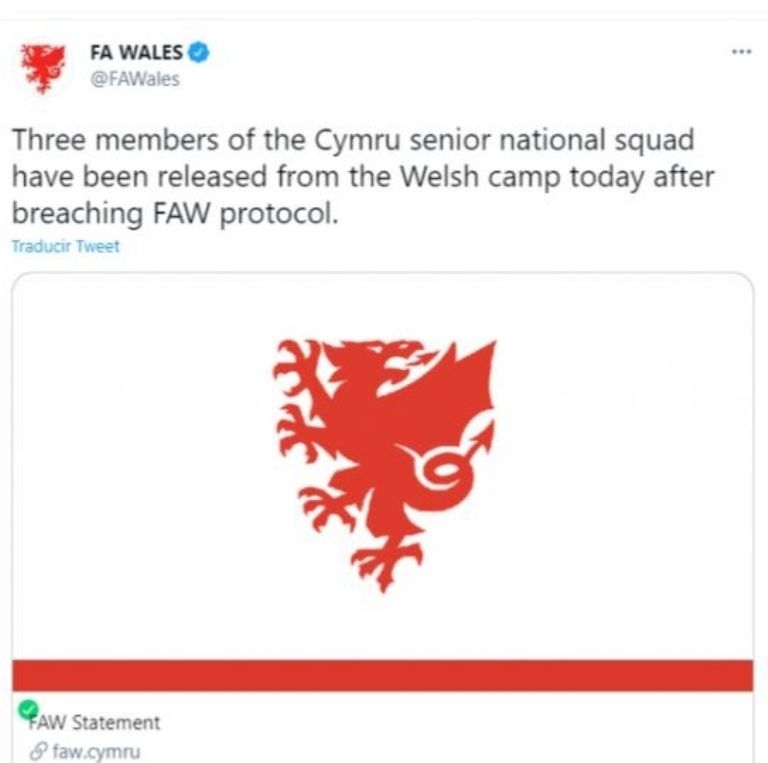Click the faw.cymru link icon
The image size is (768, 763).
click(39, 751)
